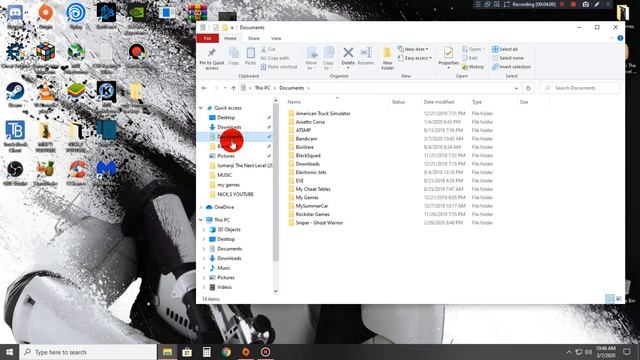Switch to the Home ribbon tab

coord(230,38)
